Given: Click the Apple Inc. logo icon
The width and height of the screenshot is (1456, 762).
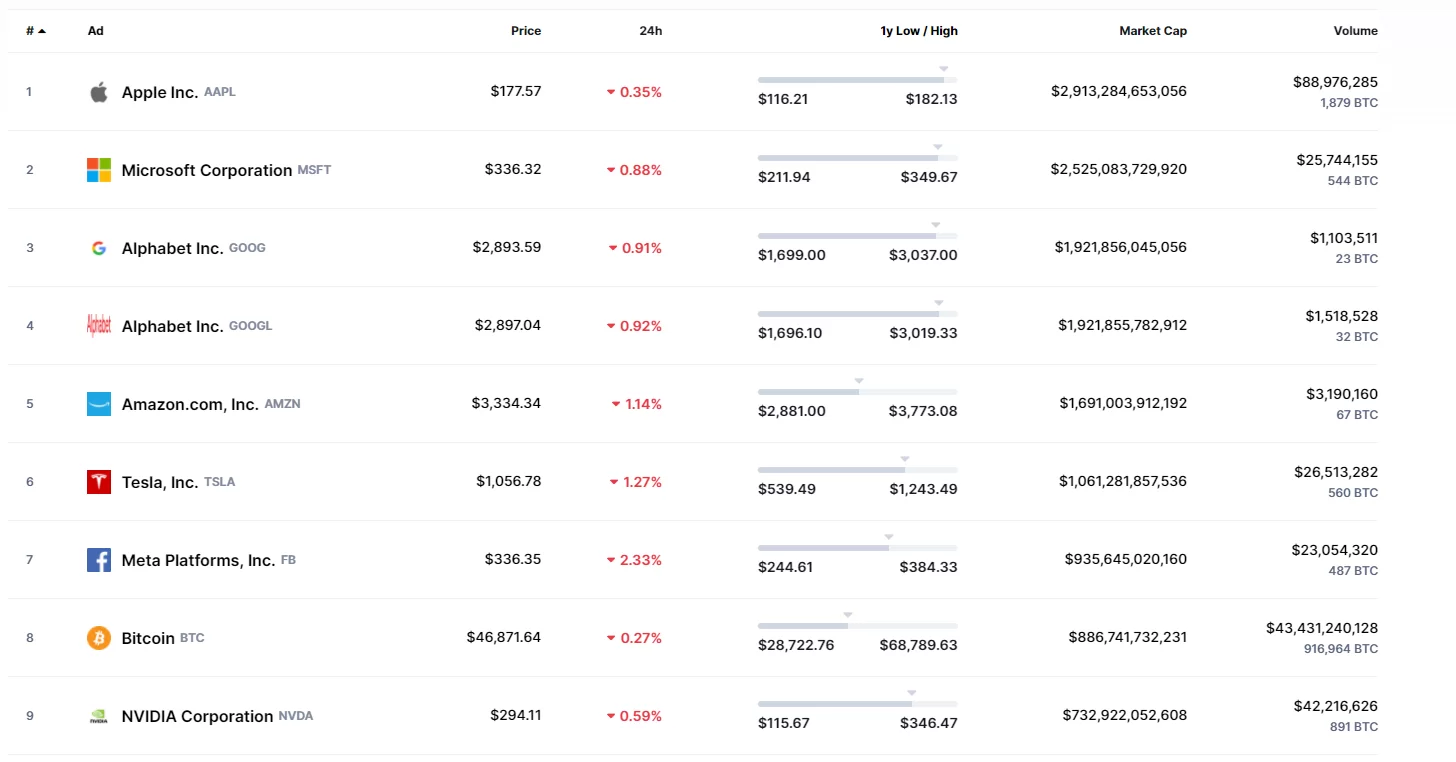Looking at the screenshot, I should tap(98, 92).
